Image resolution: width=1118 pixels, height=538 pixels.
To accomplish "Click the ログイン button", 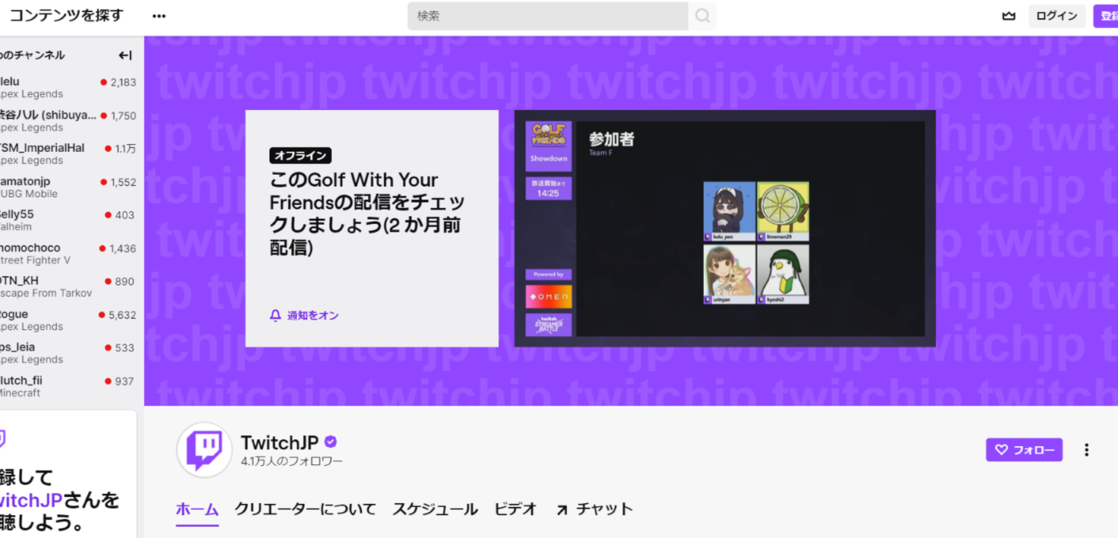I will pyautogui.click(x=1057, y=16).
